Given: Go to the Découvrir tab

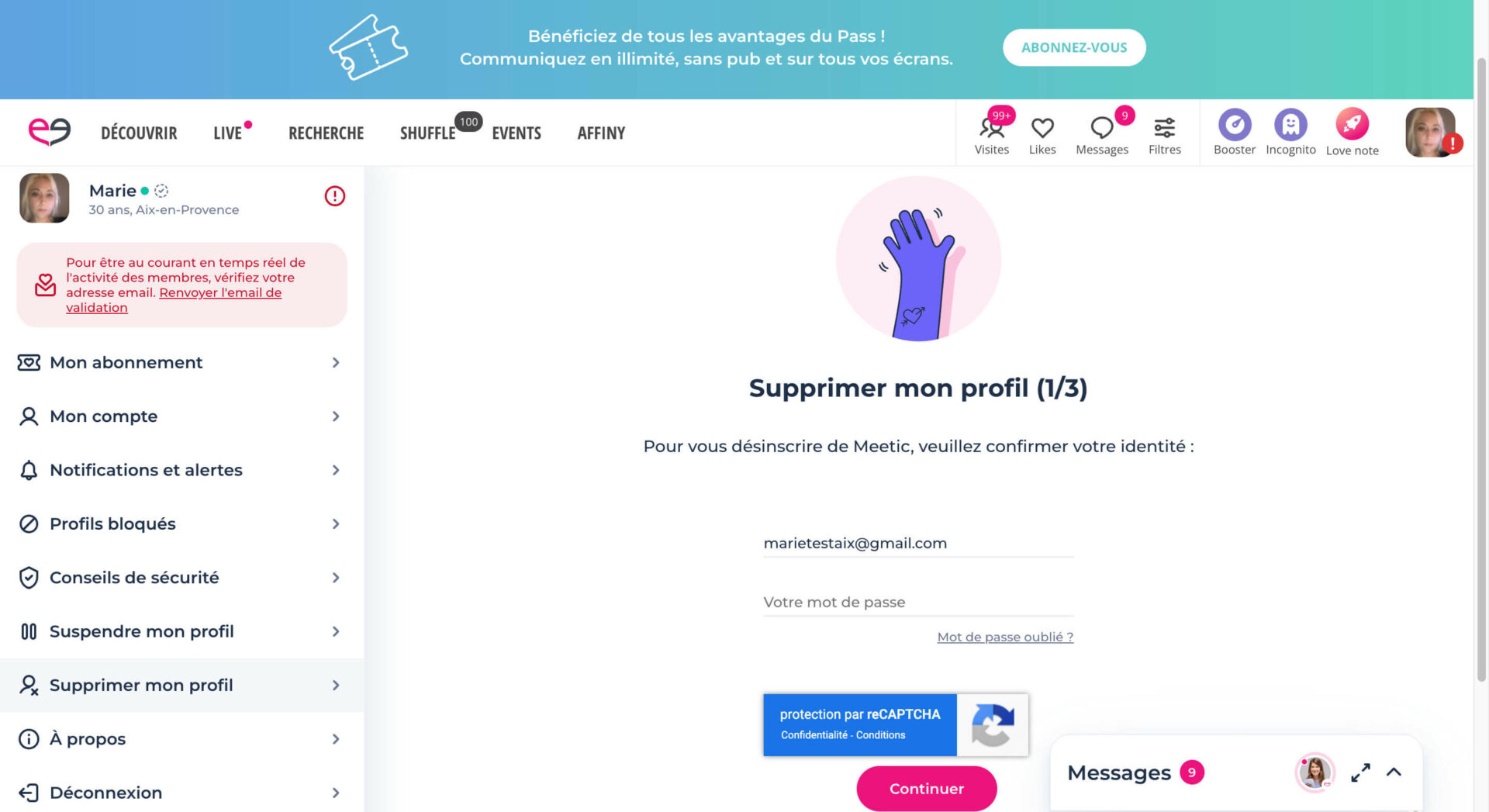Looking at the screenshot, I should point(139,133).
